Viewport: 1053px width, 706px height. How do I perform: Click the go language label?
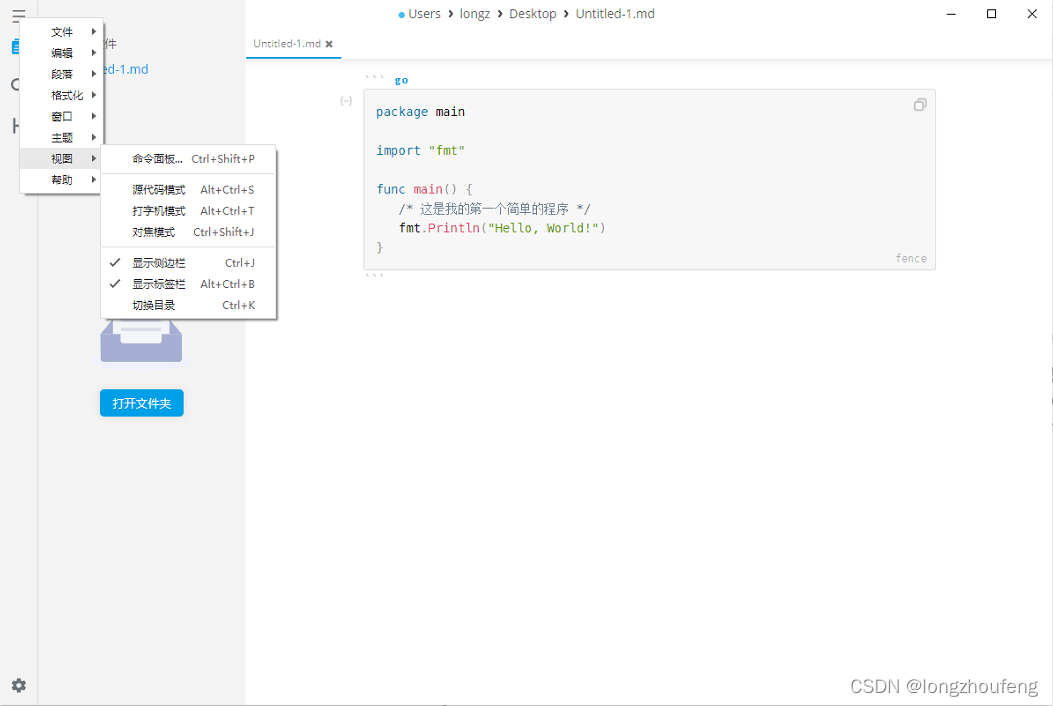[x=401, y=81]
